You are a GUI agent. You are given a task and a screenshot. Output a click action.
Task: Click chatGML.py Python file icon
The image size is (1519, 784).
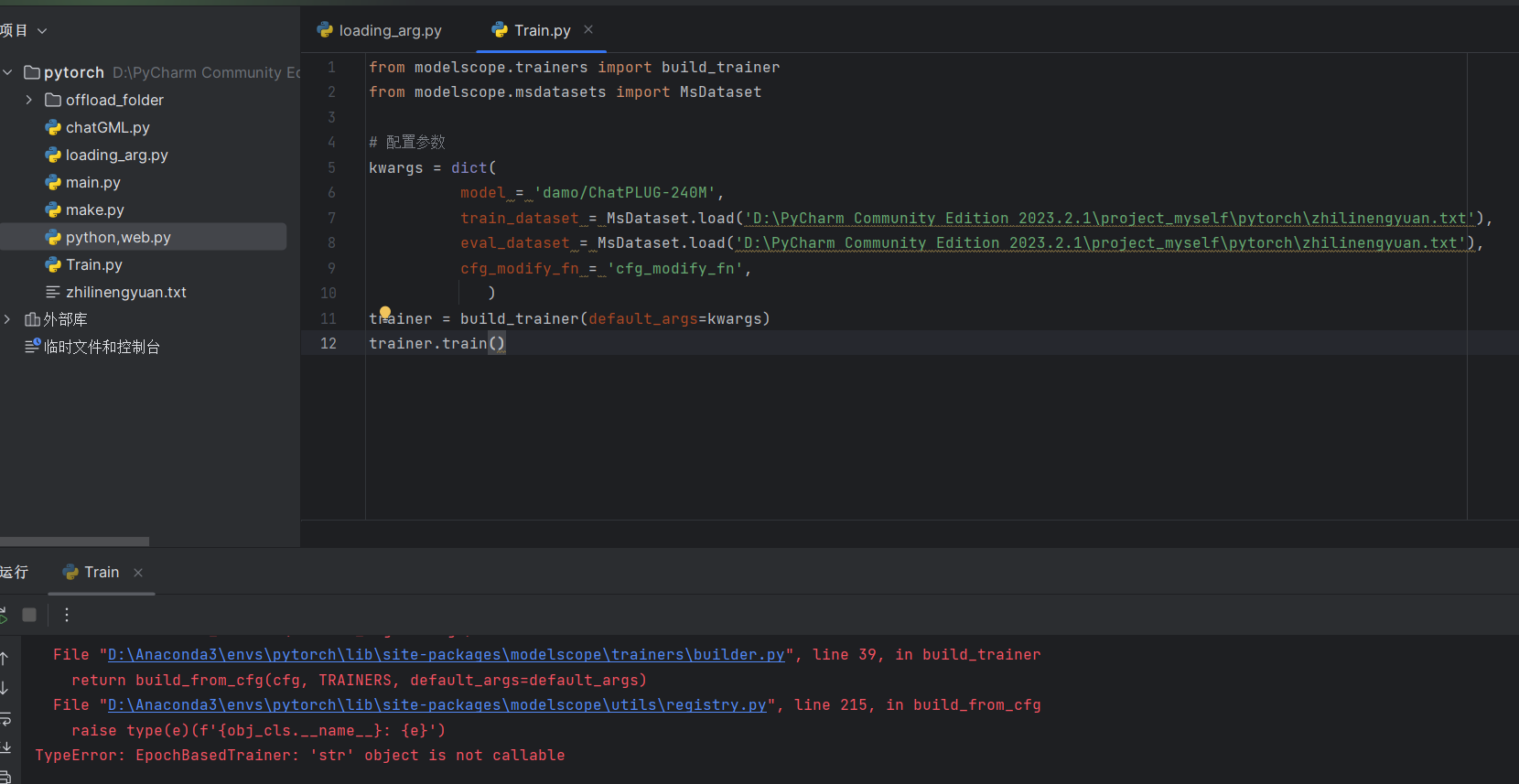53,127
